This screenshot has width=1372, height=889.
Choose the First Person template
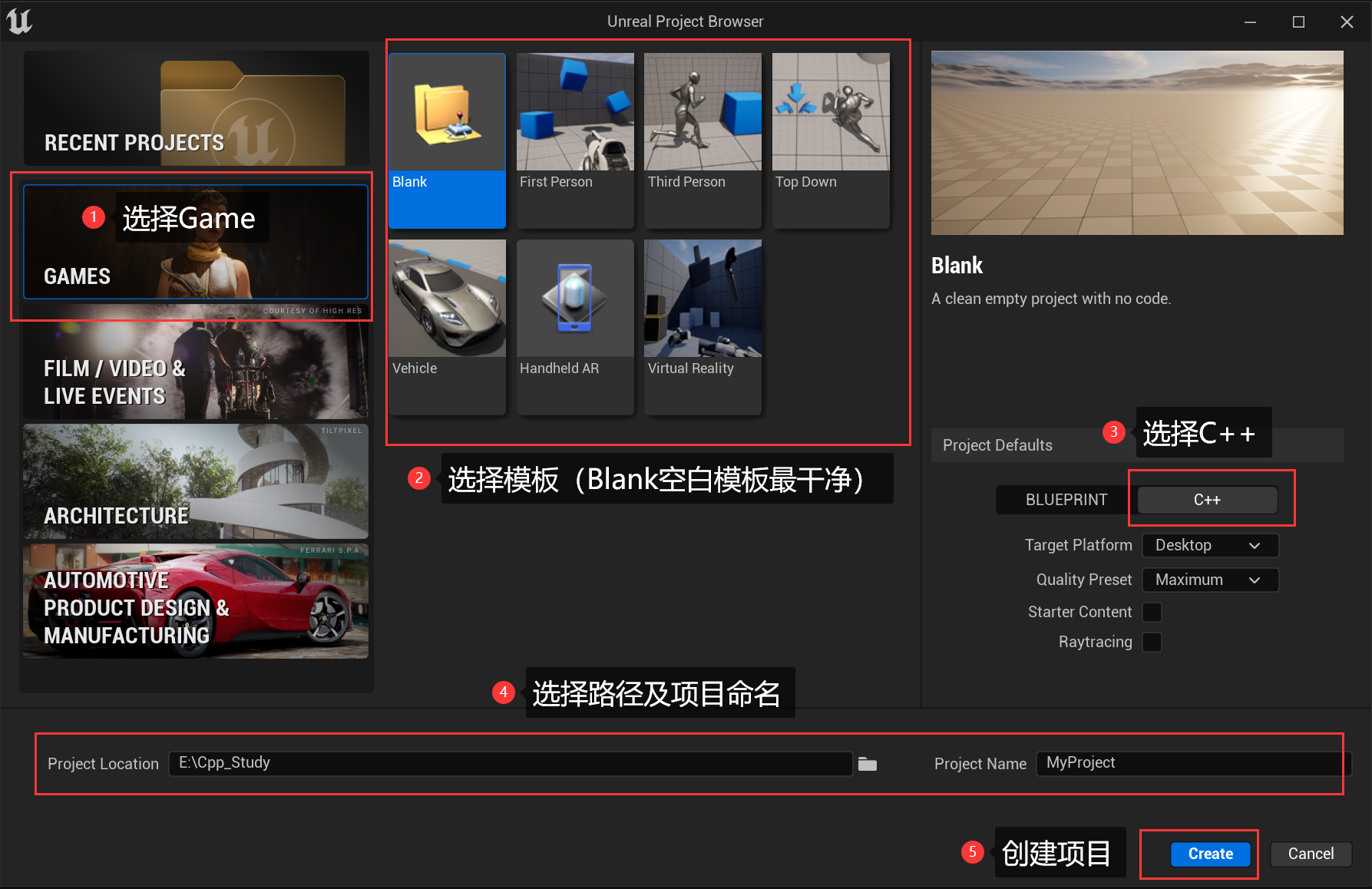point(575,140)
